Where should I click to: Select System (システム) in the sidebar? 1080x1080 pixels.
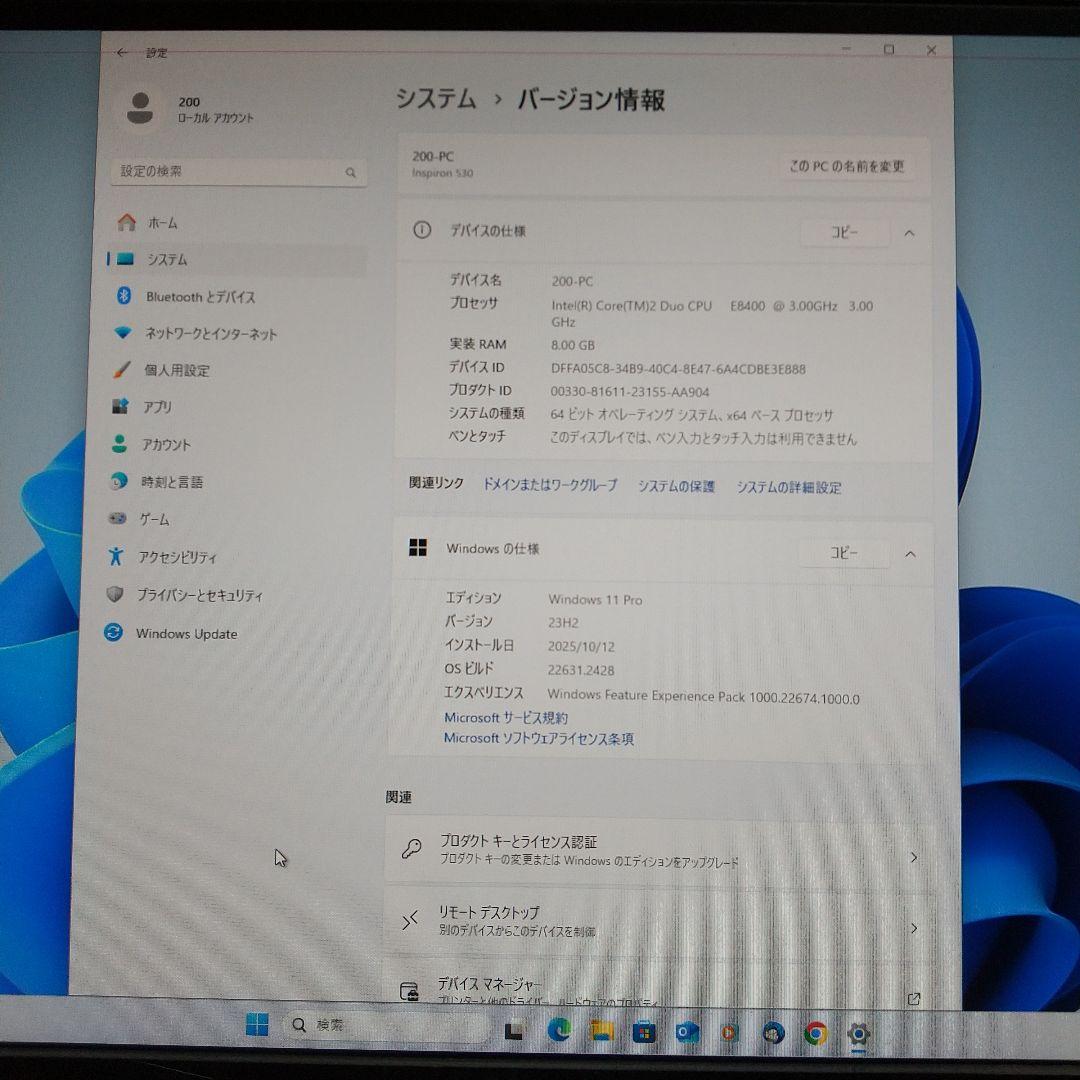coord(238,260)
